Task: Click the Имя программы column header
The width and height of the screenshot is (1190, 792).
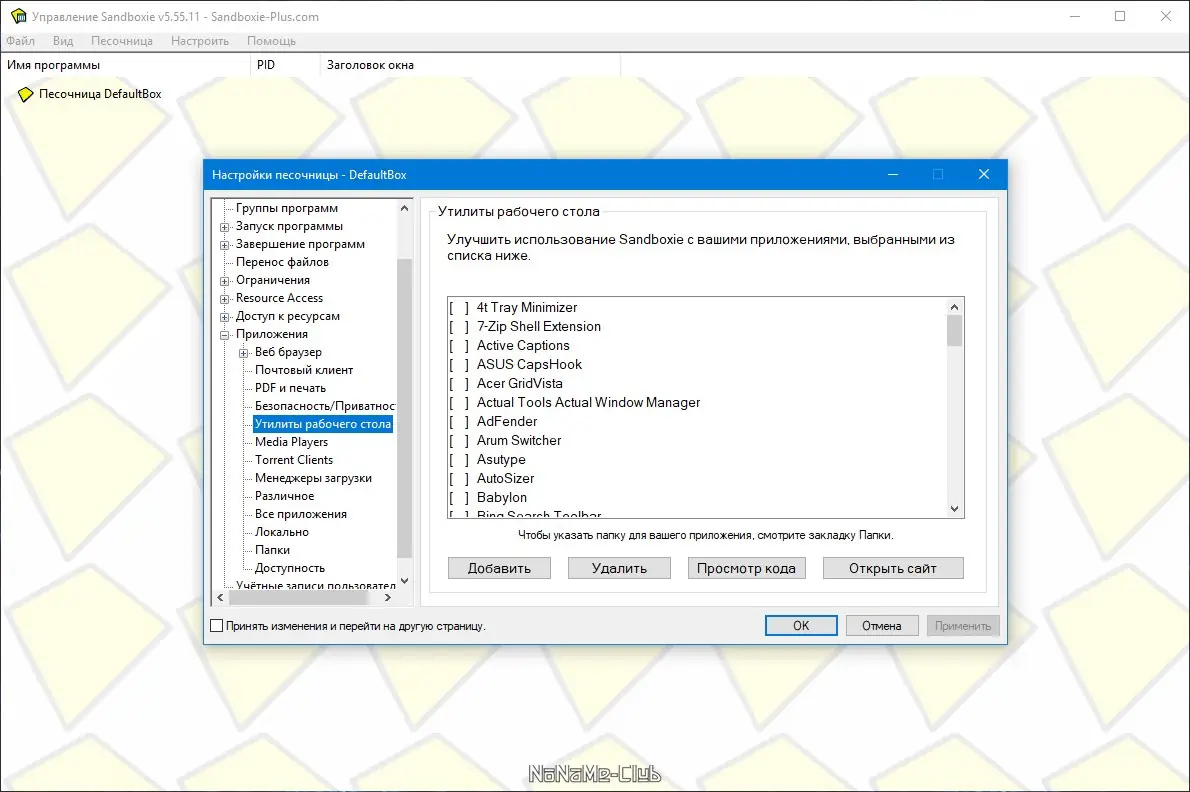Action: tap(125, 65)
